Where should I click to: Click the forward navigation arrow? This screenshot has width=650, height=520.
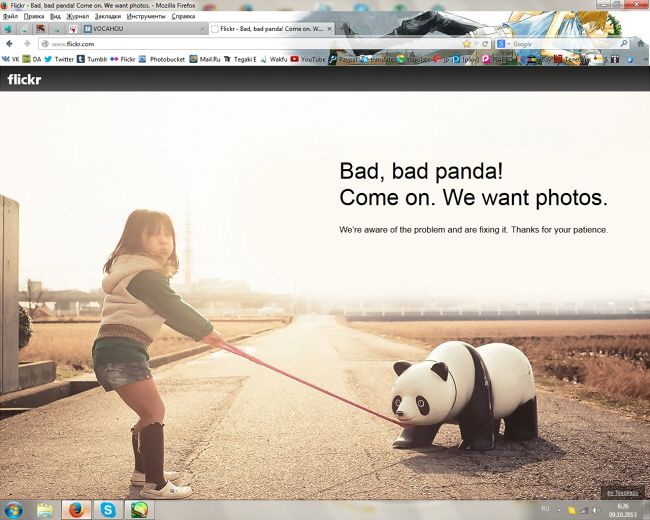pos(27,44)
